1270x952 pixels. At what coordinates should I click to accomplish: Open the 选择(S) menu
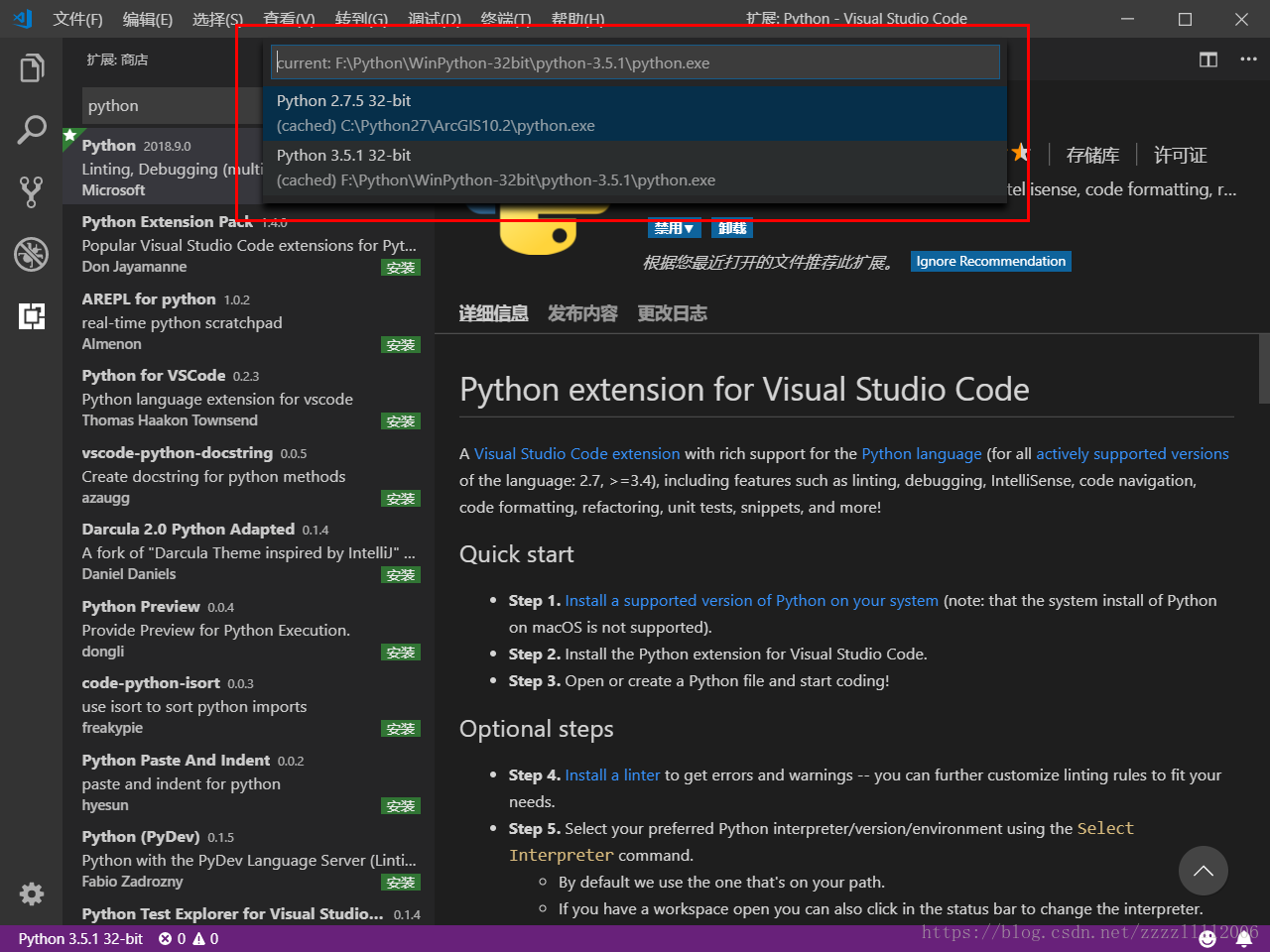(217, 19)
